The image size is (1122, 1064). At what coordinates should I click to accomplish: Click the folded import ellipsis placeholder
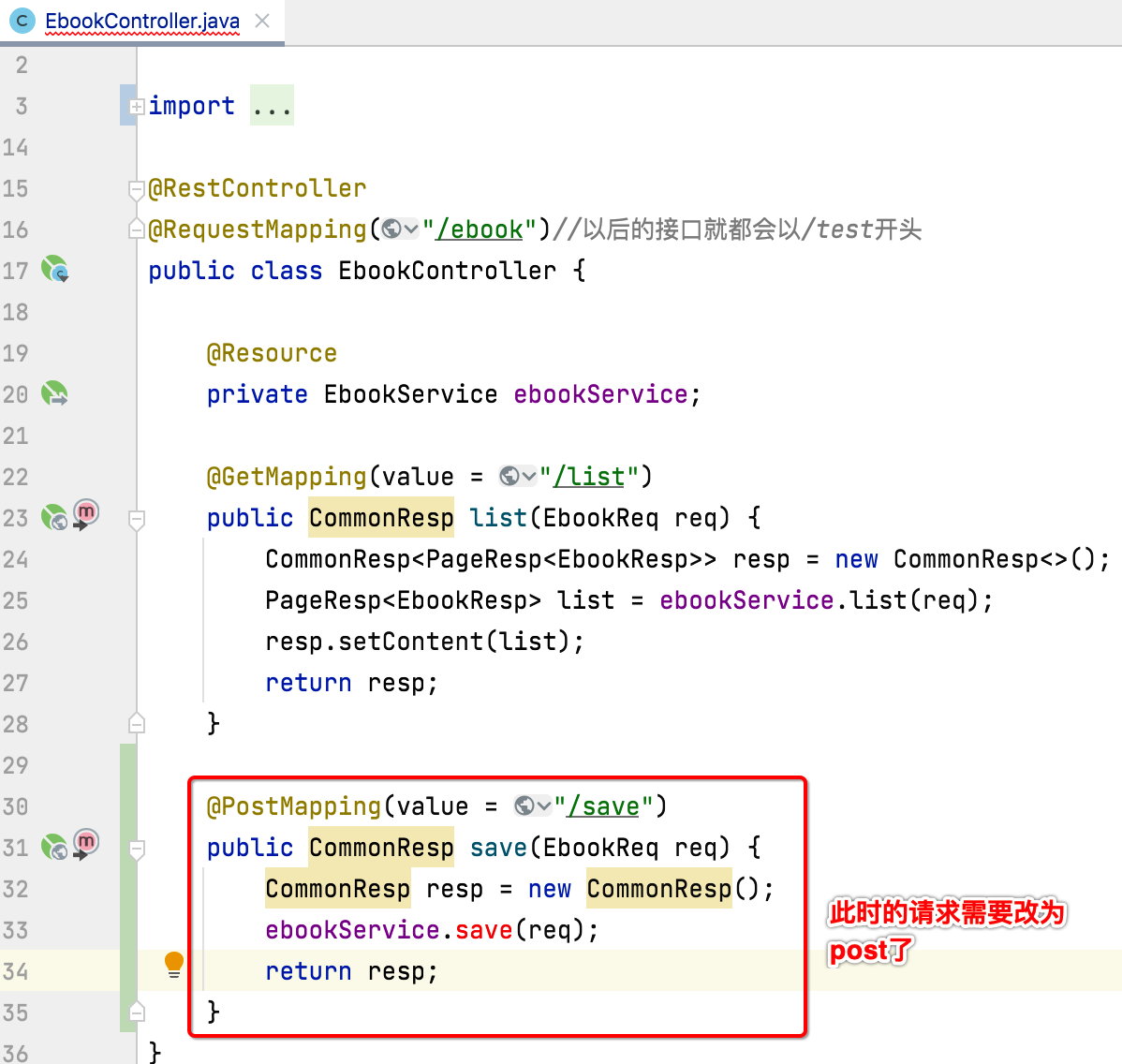pyautogui.click(x=272, y=105)
